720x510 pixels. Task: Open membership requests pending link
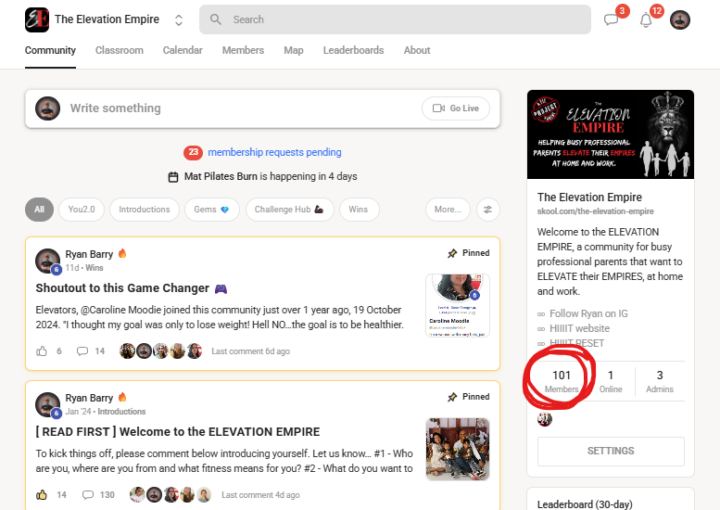point(274,152)
